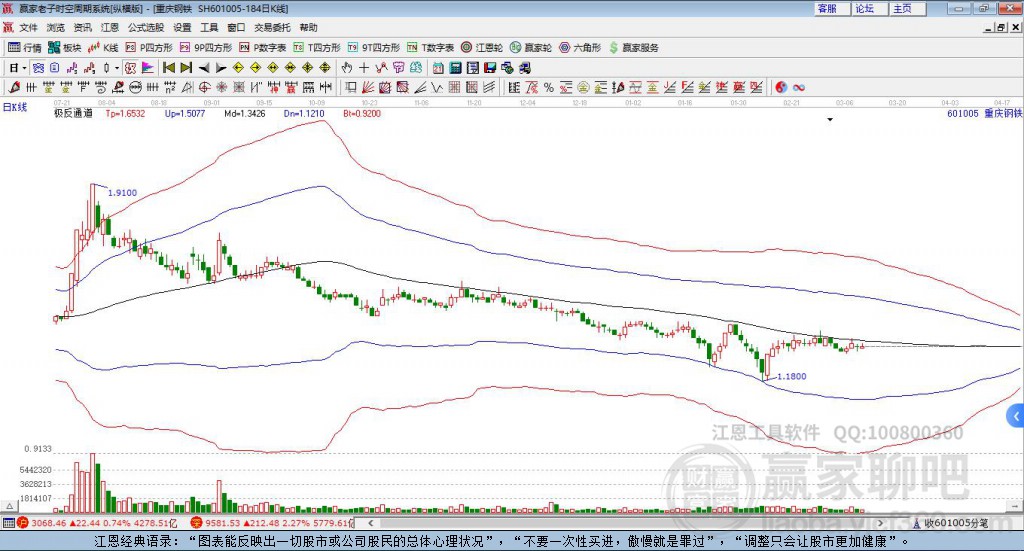Open the P四方形 tool

[x=149, y=48]
